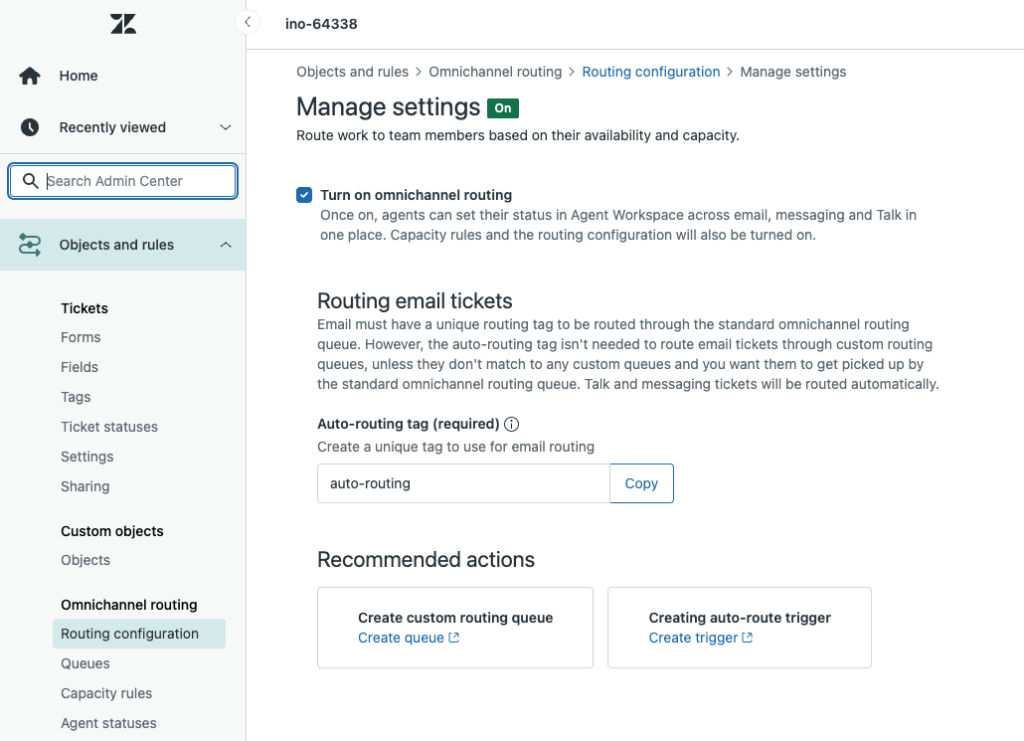Click external link icon beside Create trigger
Screen dimensions: 1024x741
coord(747,638)
